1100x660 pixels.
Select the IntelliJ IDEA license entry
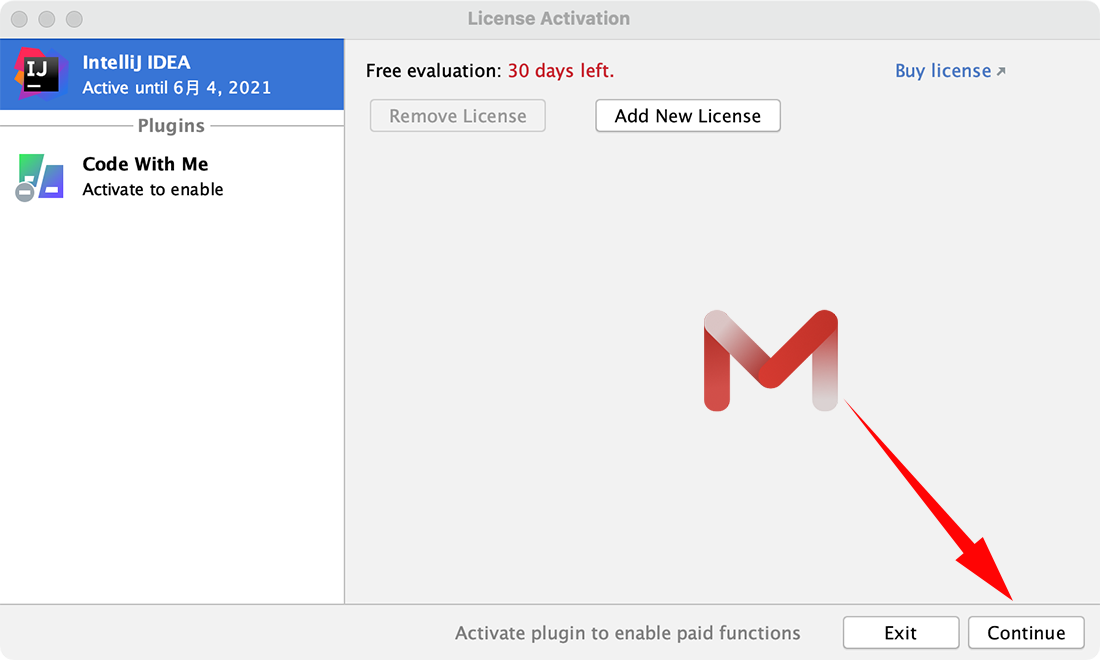tap(172, 74)
